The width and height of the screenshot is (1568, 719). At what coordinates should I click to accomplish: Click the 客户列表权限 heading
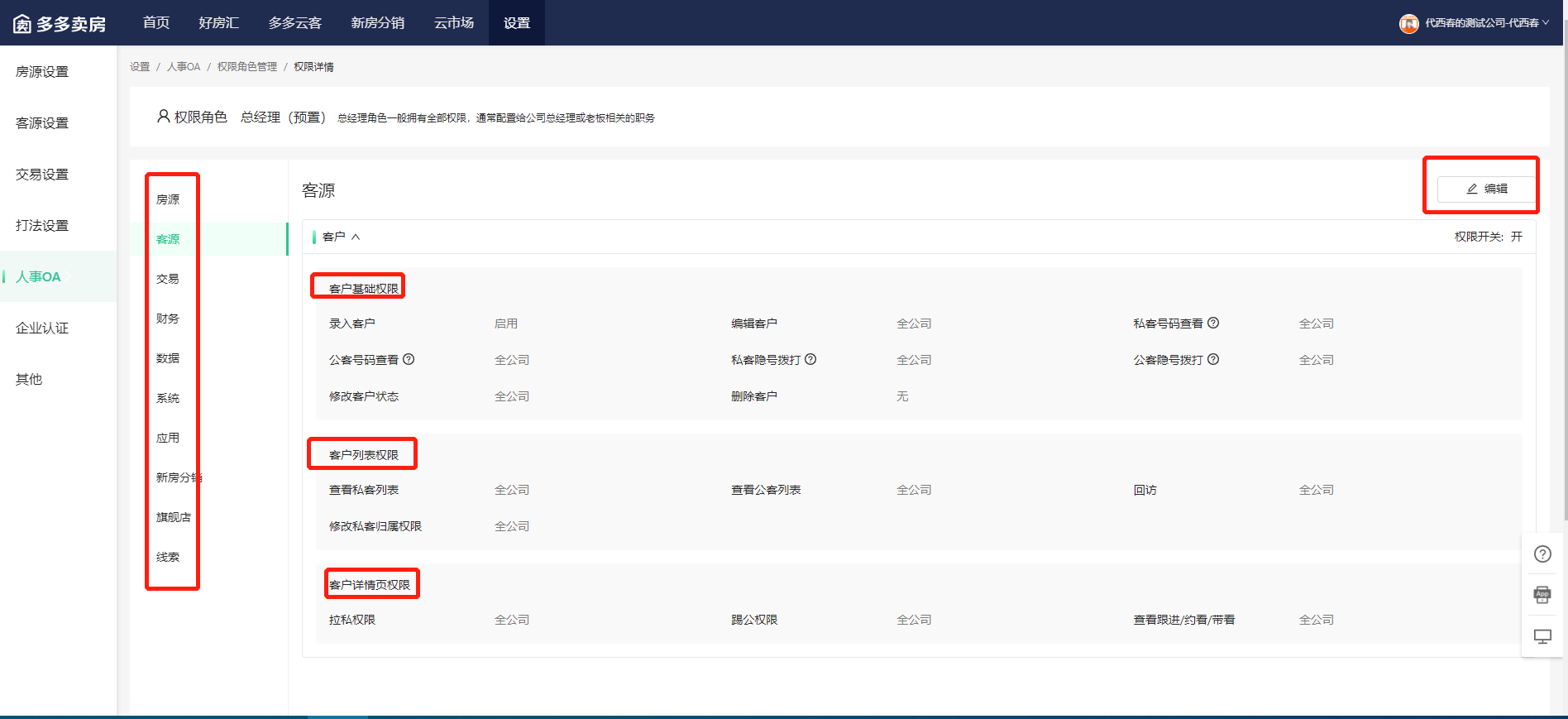pos(364,455)
